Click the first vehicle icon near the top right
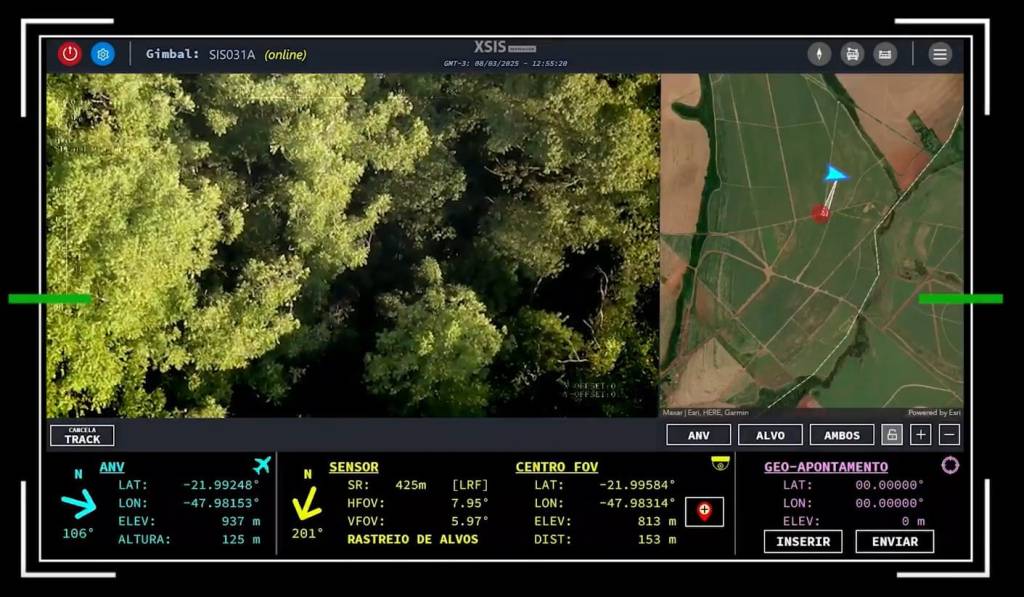Screen dimensions: 1024x597 pos(851,53)
